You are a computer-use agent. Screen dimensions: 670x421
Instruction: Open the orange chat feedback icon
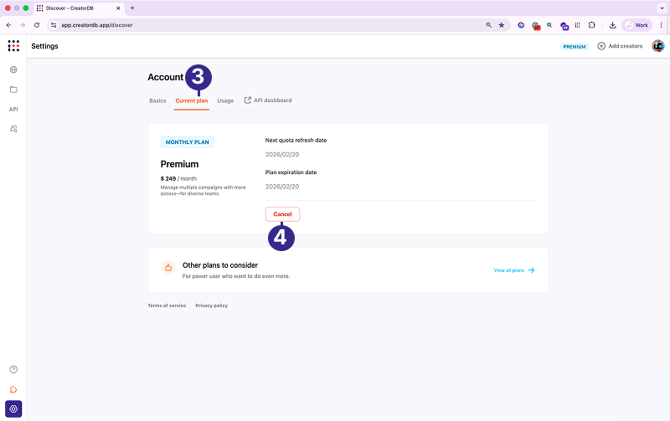click(x=14, y=390)
